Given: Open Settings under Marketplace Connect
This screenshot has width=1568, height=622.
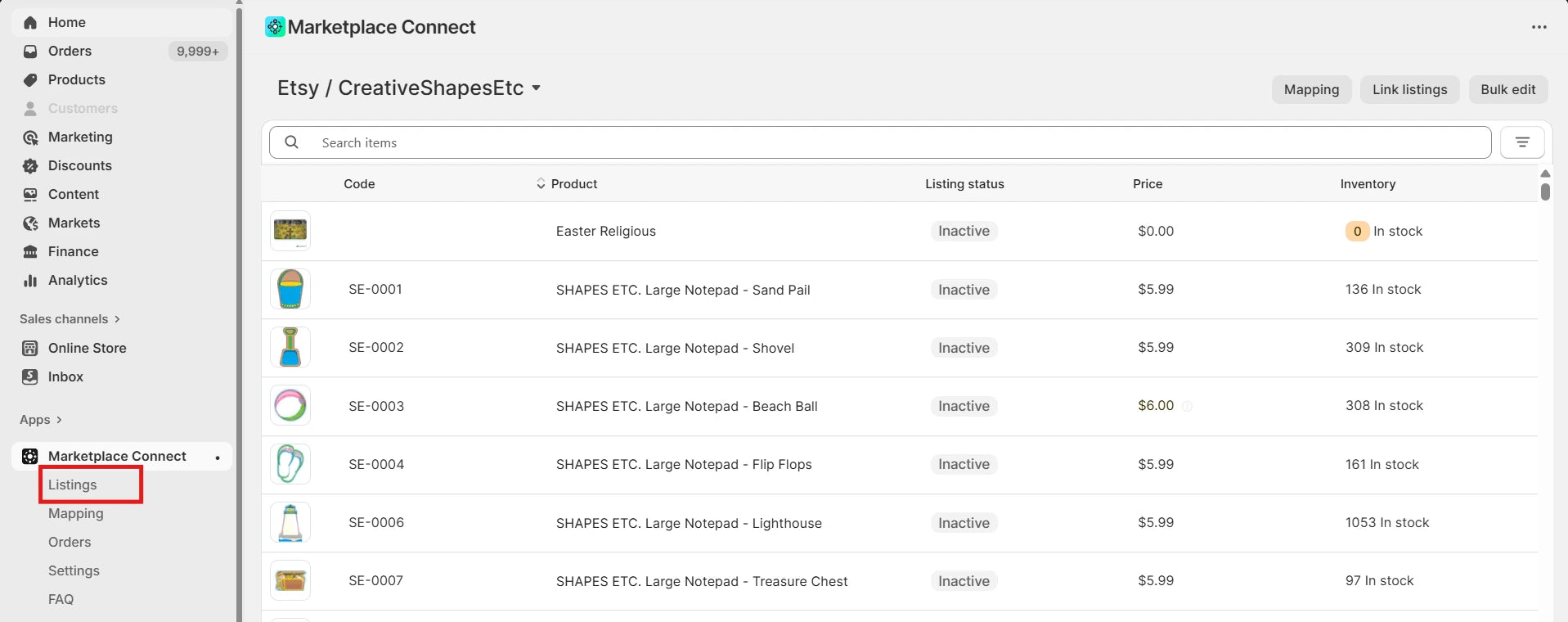Looking at the screenshot, I should (x=74, y=571).
